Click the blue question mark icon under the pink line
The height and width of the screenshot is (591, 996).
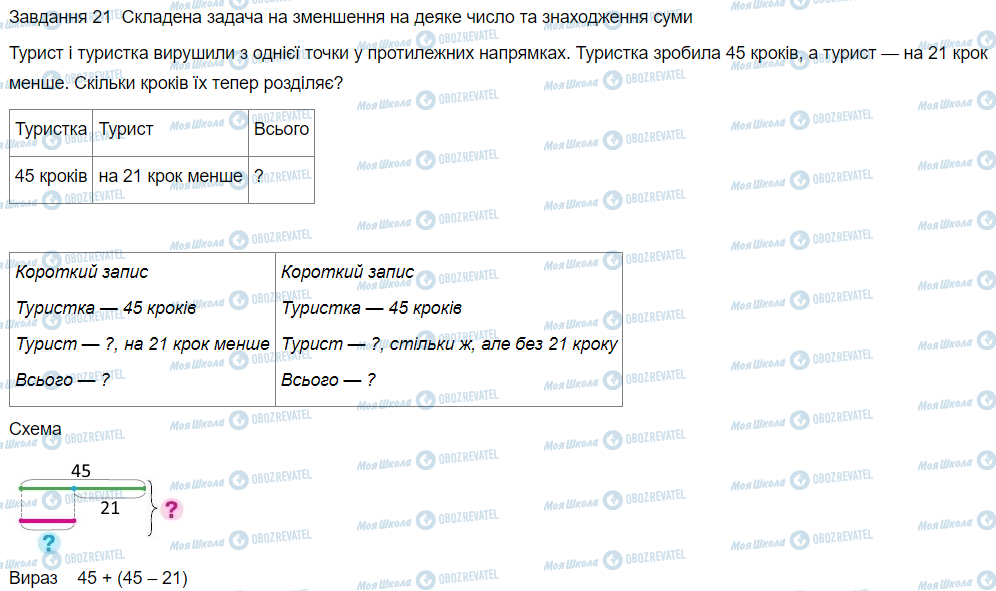pyautogui.click(x=48, y=543)
